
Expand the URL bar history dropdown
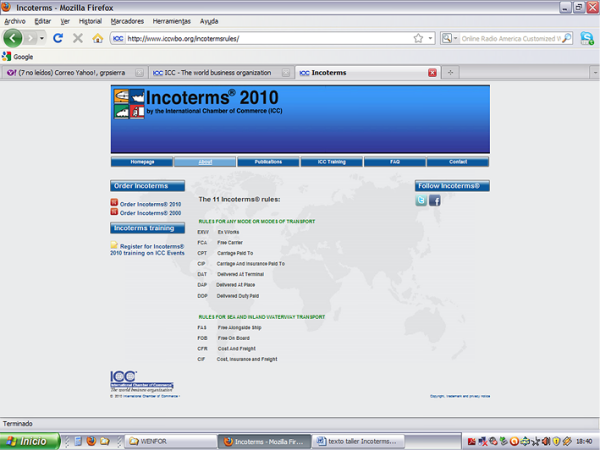430,38
